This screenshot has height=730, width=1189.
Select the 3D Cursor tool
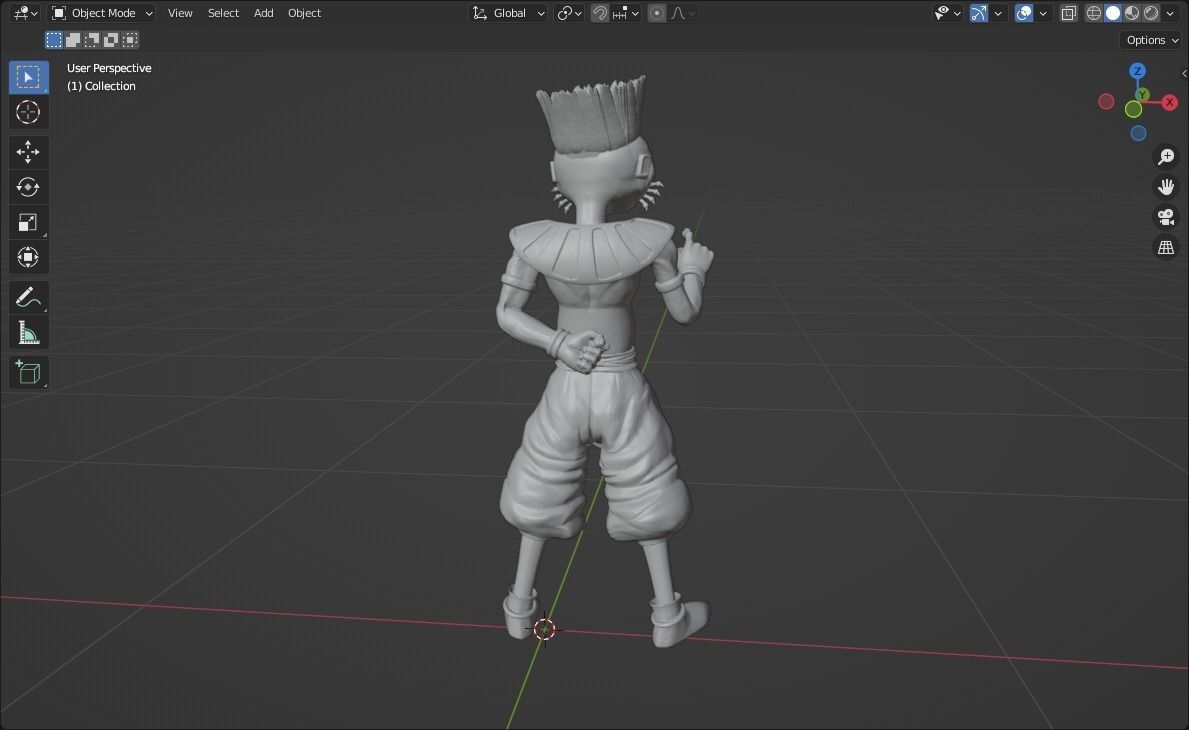[x=28, y=112]
